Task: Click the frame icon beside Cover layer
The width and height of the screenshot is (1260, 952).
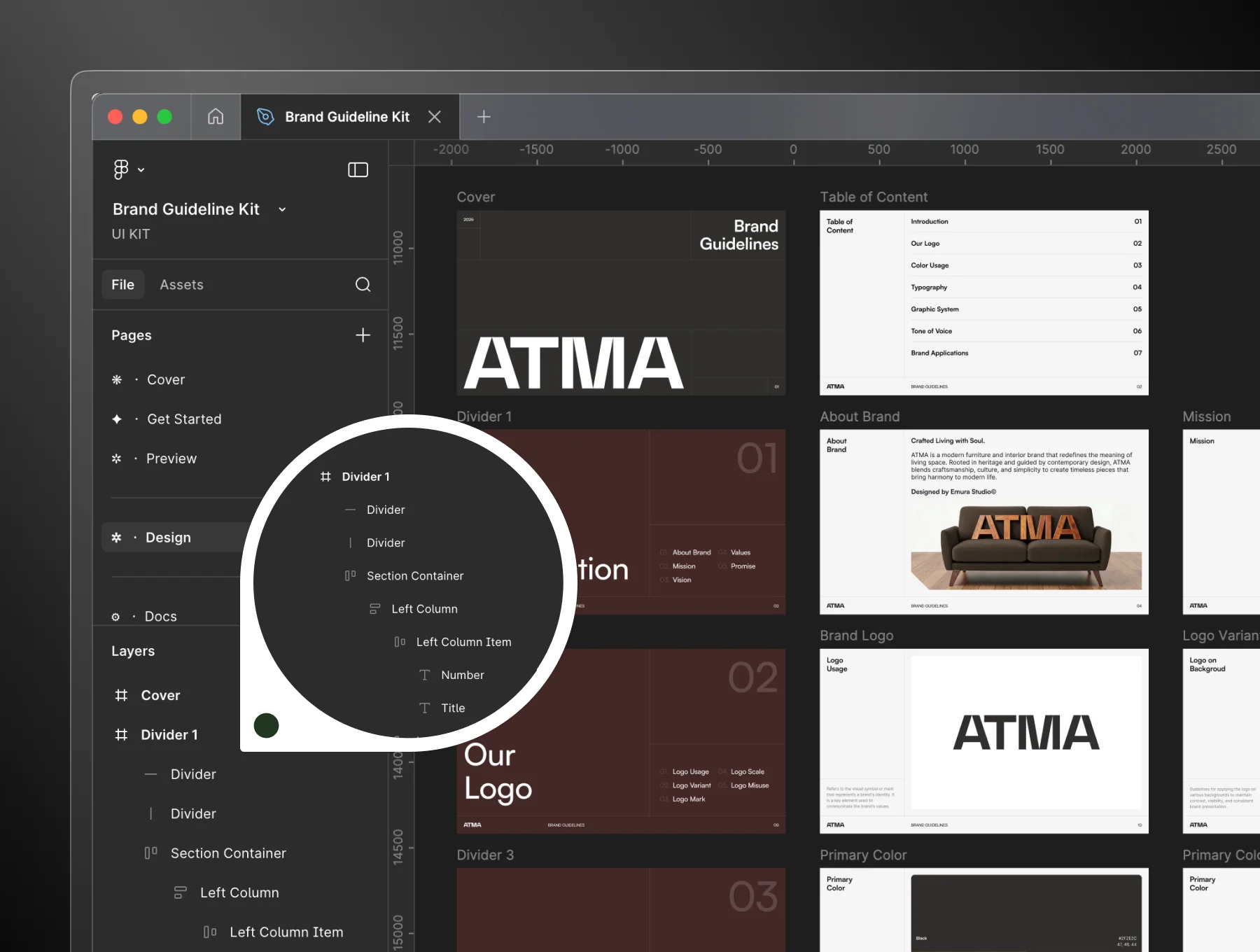Action: pyautogui.click(x=121, y=695)
